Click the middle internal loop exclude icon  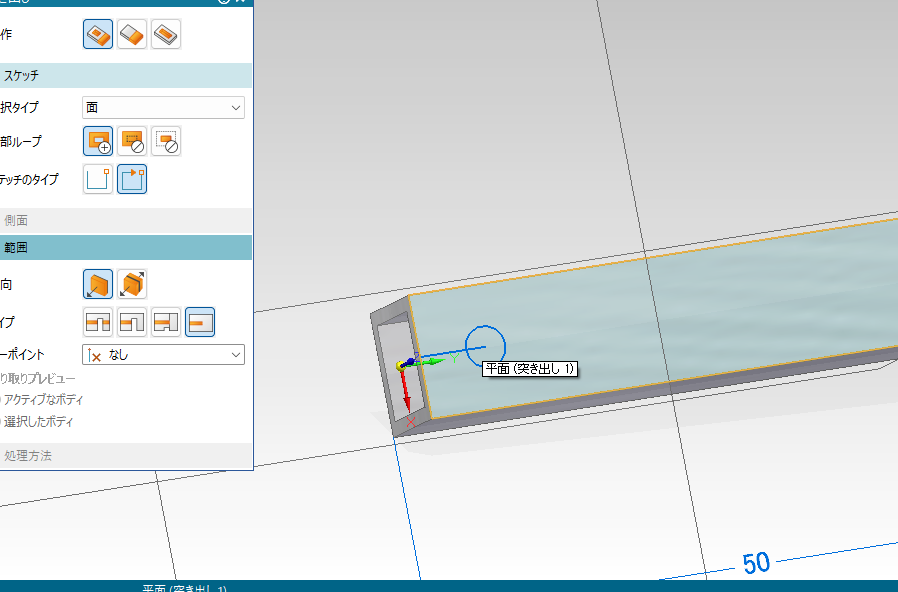[x=132, y=142]
